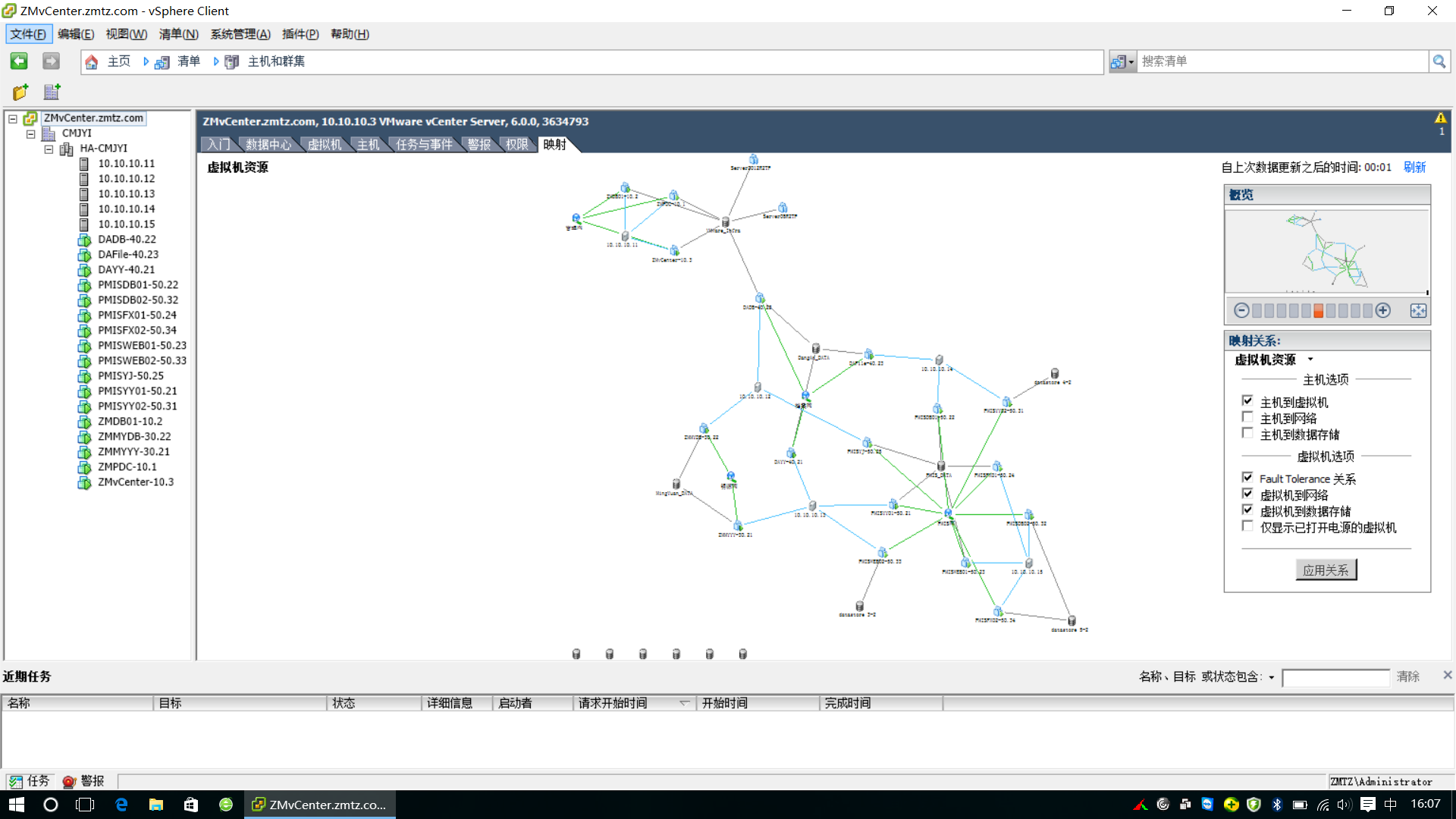Select the CMJYI datacenter icon

(49, 133)
